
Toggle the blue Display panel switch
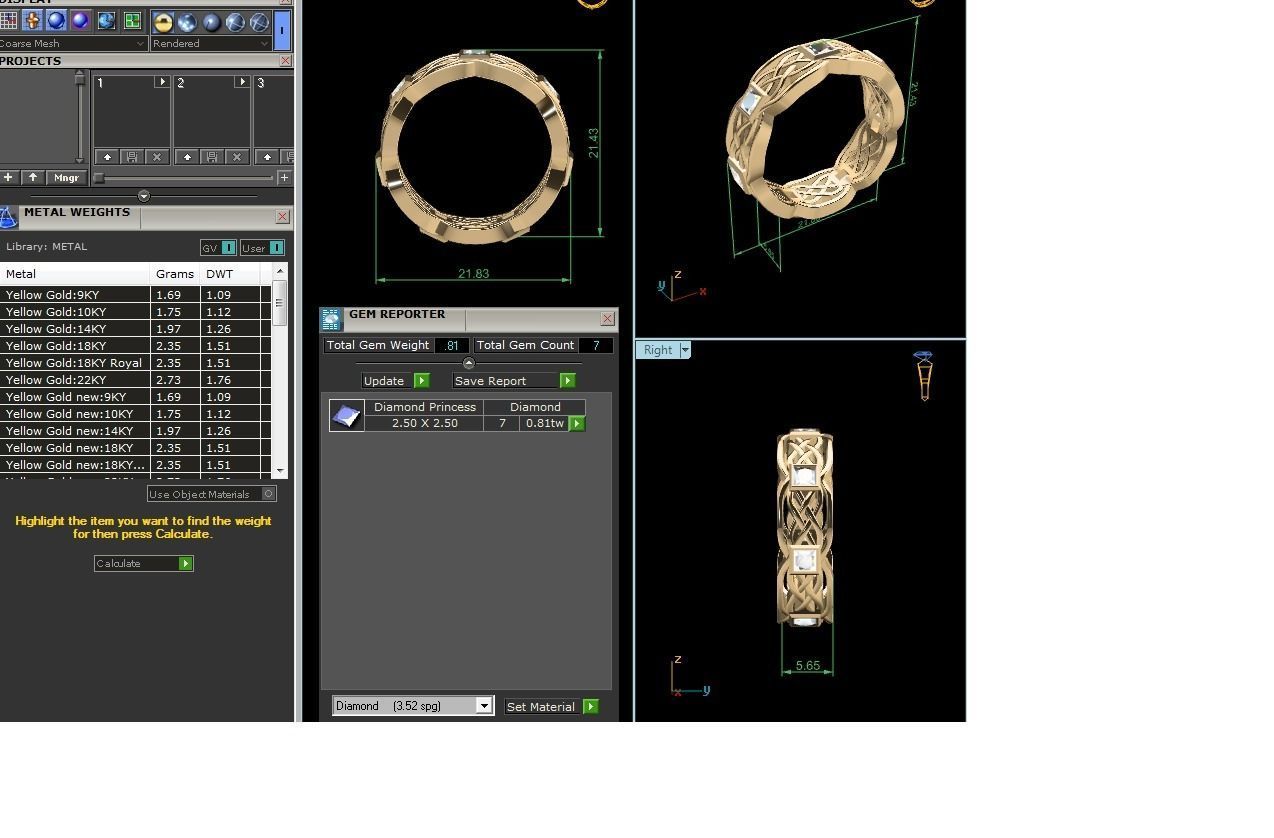point(282,30)
